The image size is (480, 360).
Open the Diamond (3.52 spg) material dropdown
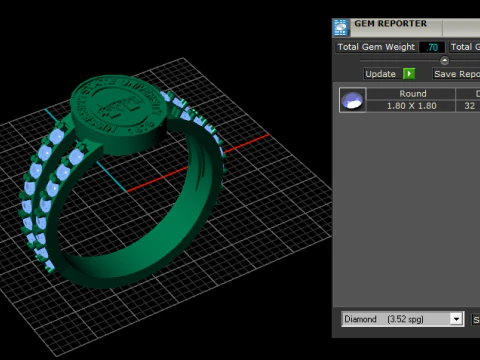[x=403, y=319]
